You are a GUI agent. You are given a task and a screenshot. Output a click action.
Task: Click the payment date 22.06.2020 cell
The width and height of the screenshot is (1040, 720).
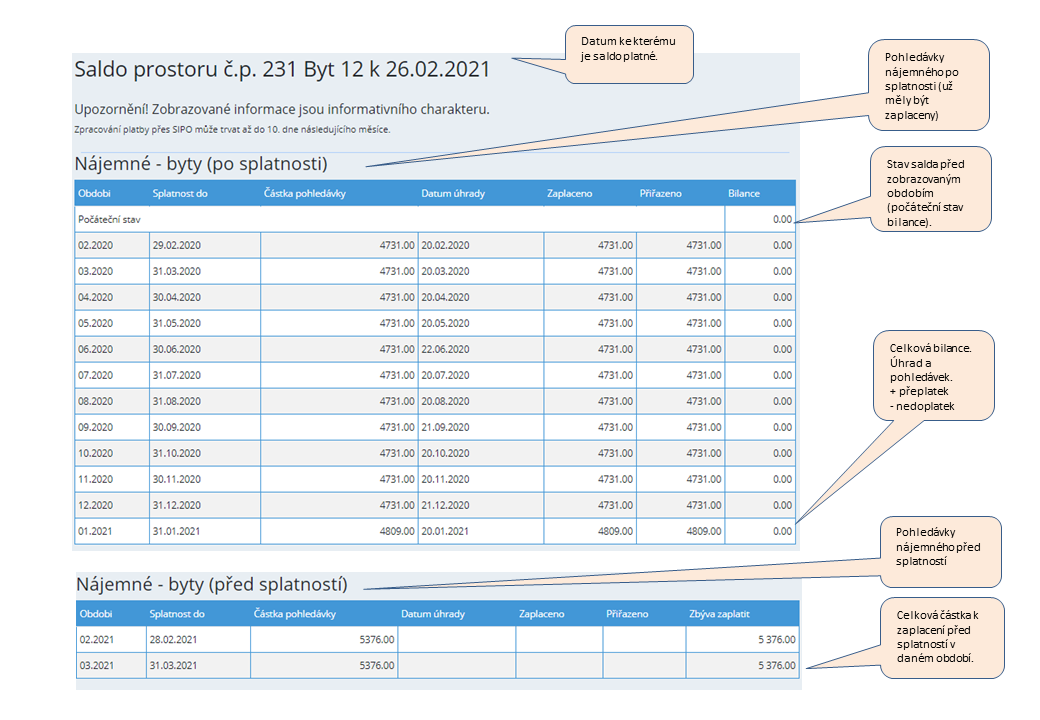tap(446, 349)
